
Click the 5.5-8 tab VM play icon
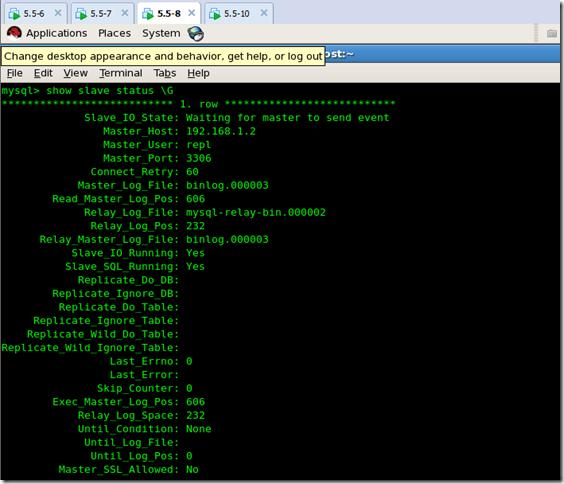(148, 14)
